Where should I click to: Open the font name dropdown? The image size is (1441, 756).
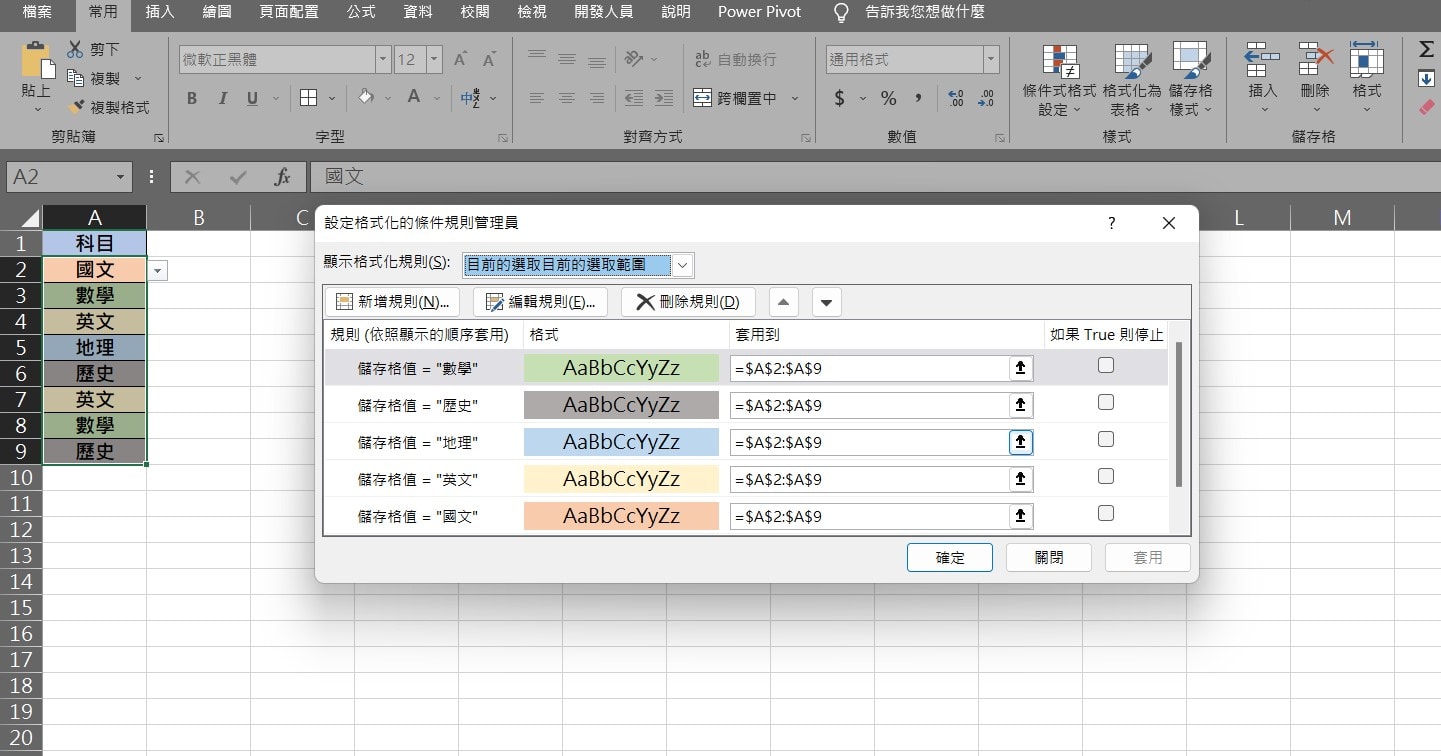[x=383, y=60]
